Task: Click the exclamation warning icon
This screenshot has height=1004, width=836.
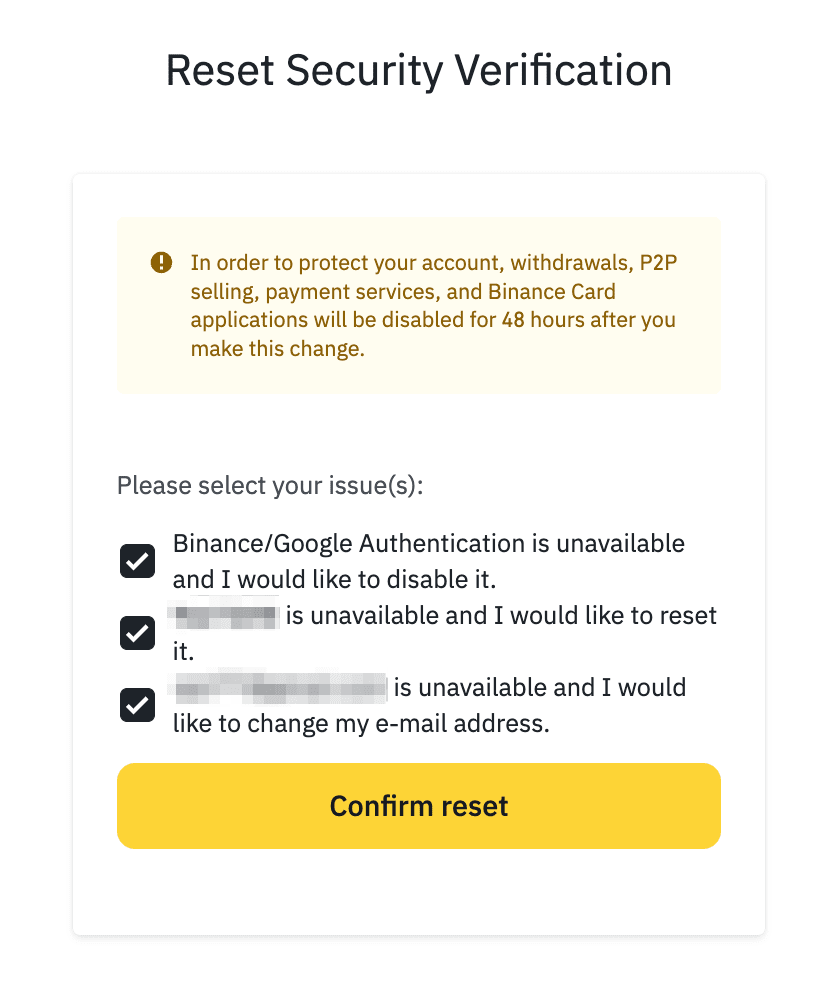Action: tap(161, 263)
